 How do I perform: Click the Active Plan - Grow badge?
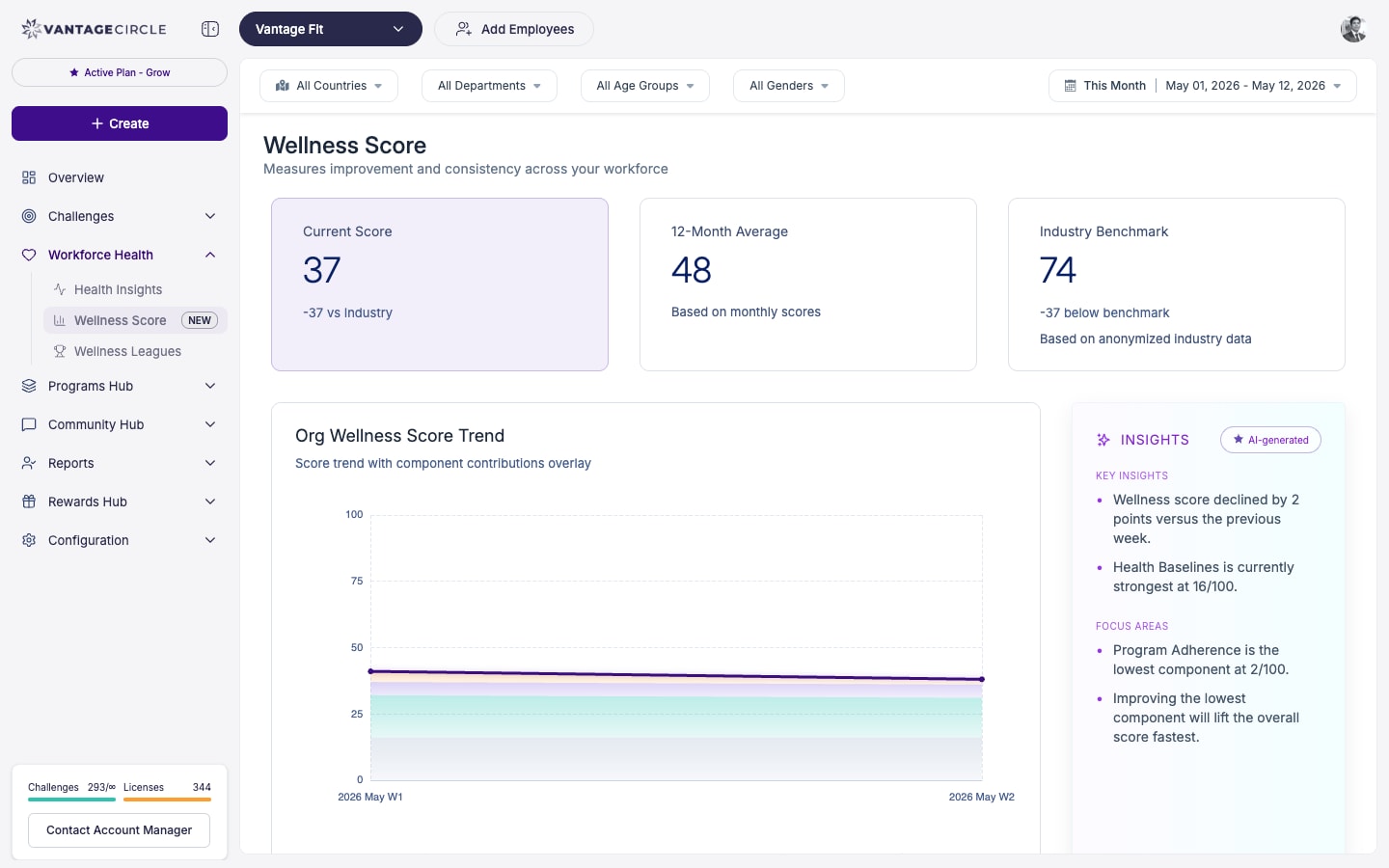(x=120, y=72)
